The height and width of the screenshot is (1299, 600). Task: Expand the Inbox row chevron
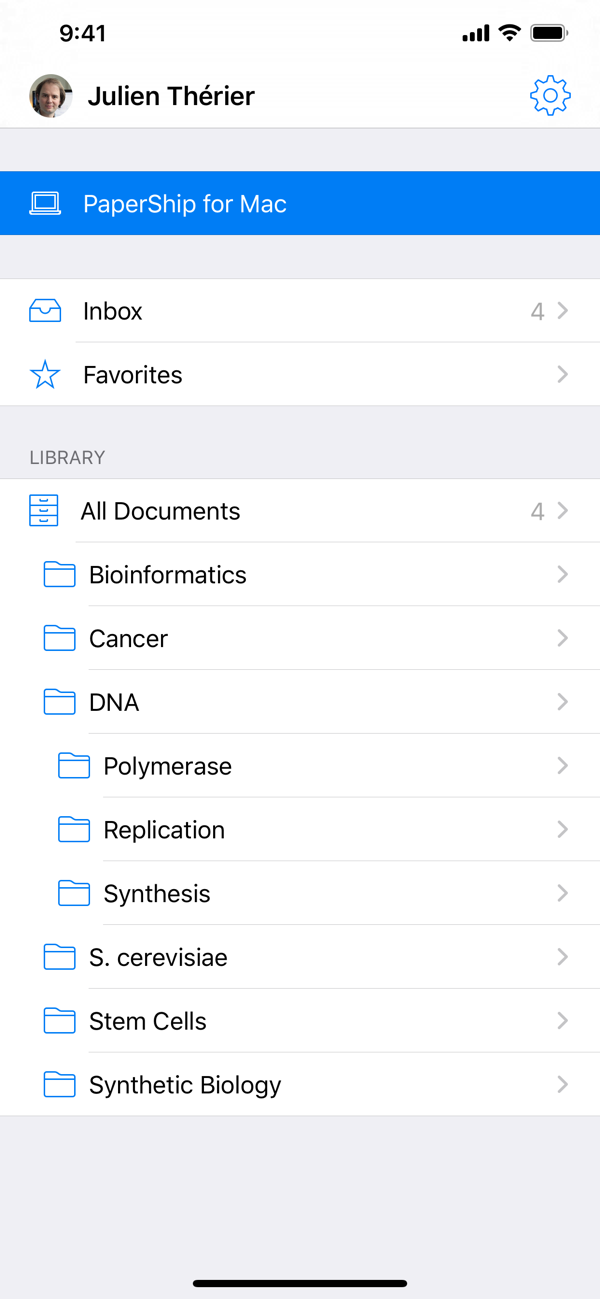pyautogui.click(x=562, y=311)
